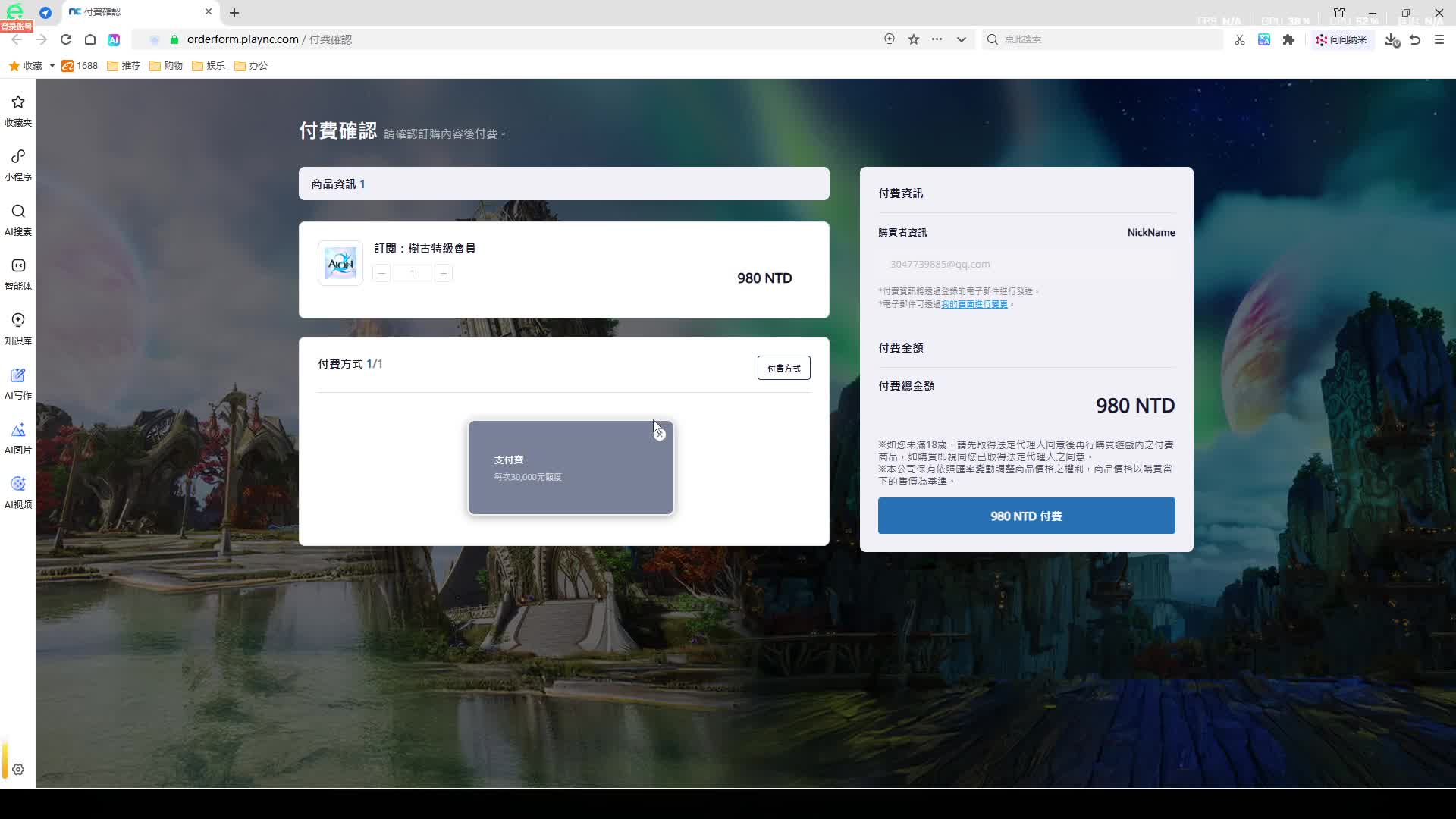Open the 知识库 panel
1456x819 pixels.
click(x=17, y=327)
